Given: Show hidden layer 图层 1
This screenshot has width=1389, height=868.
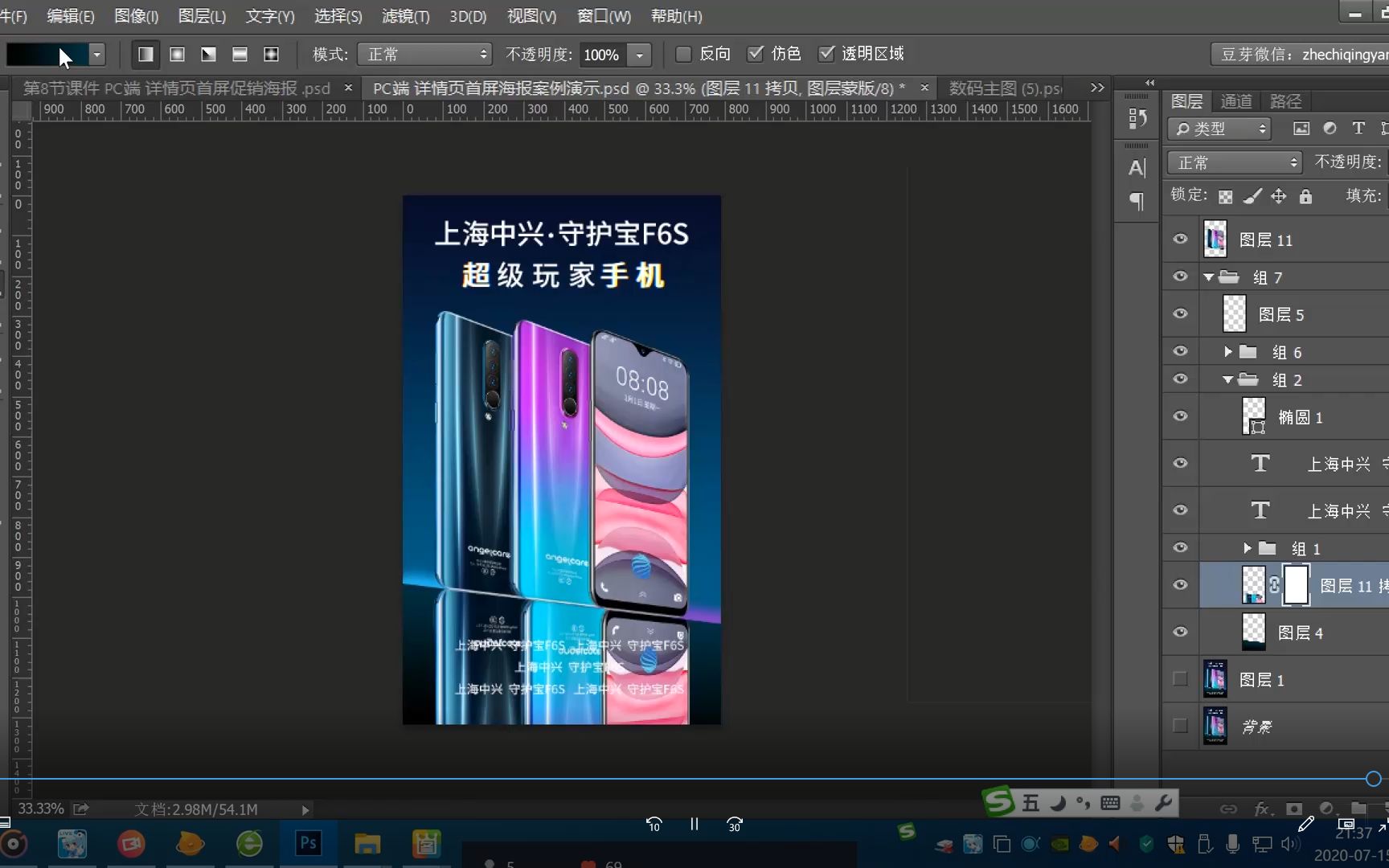Looking at the screenshot, I should click(x=1180, y=679).
